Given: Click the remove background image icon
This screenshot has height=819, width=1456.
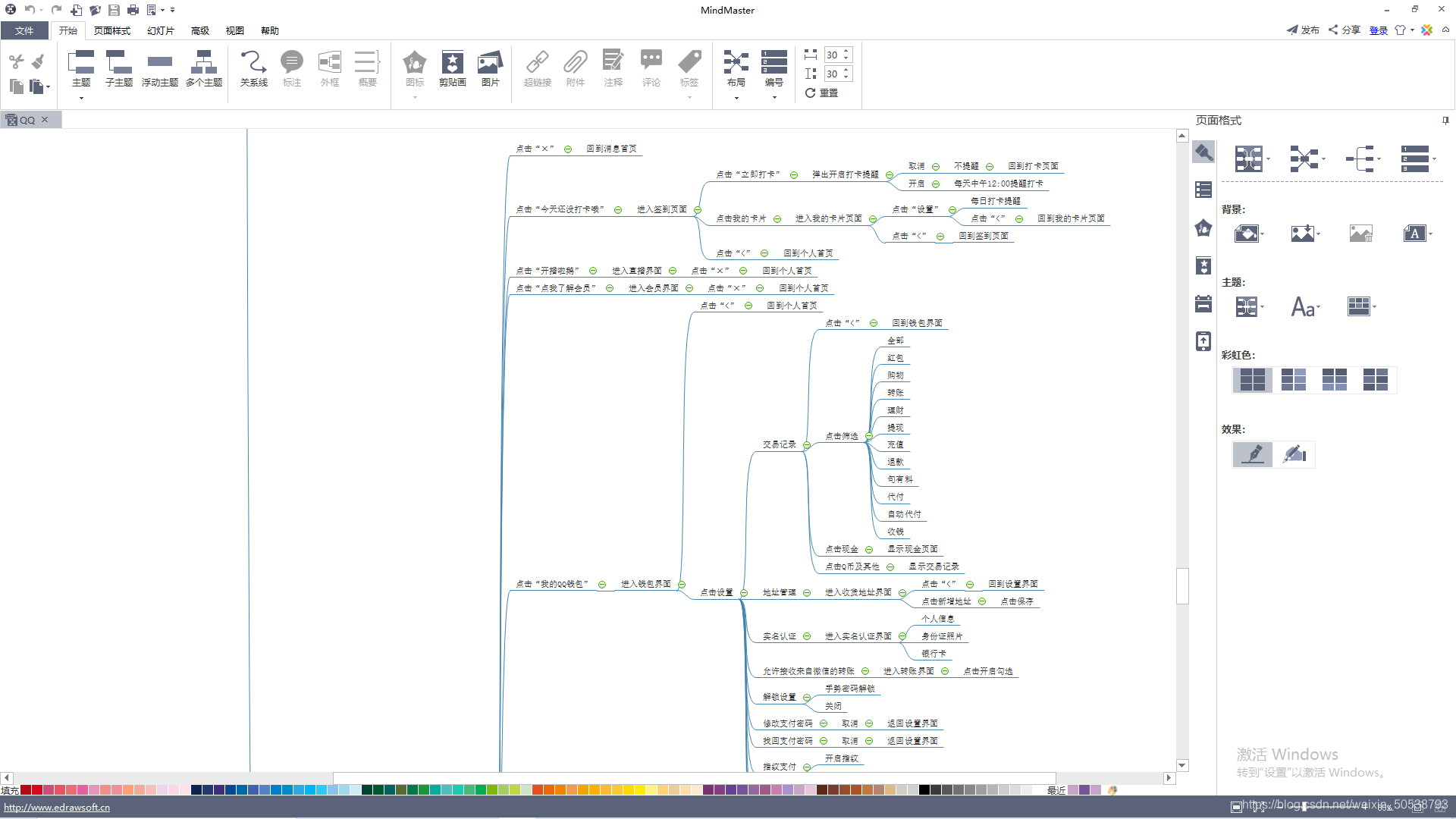Looking at the screenshot, I should (1361, 234).
